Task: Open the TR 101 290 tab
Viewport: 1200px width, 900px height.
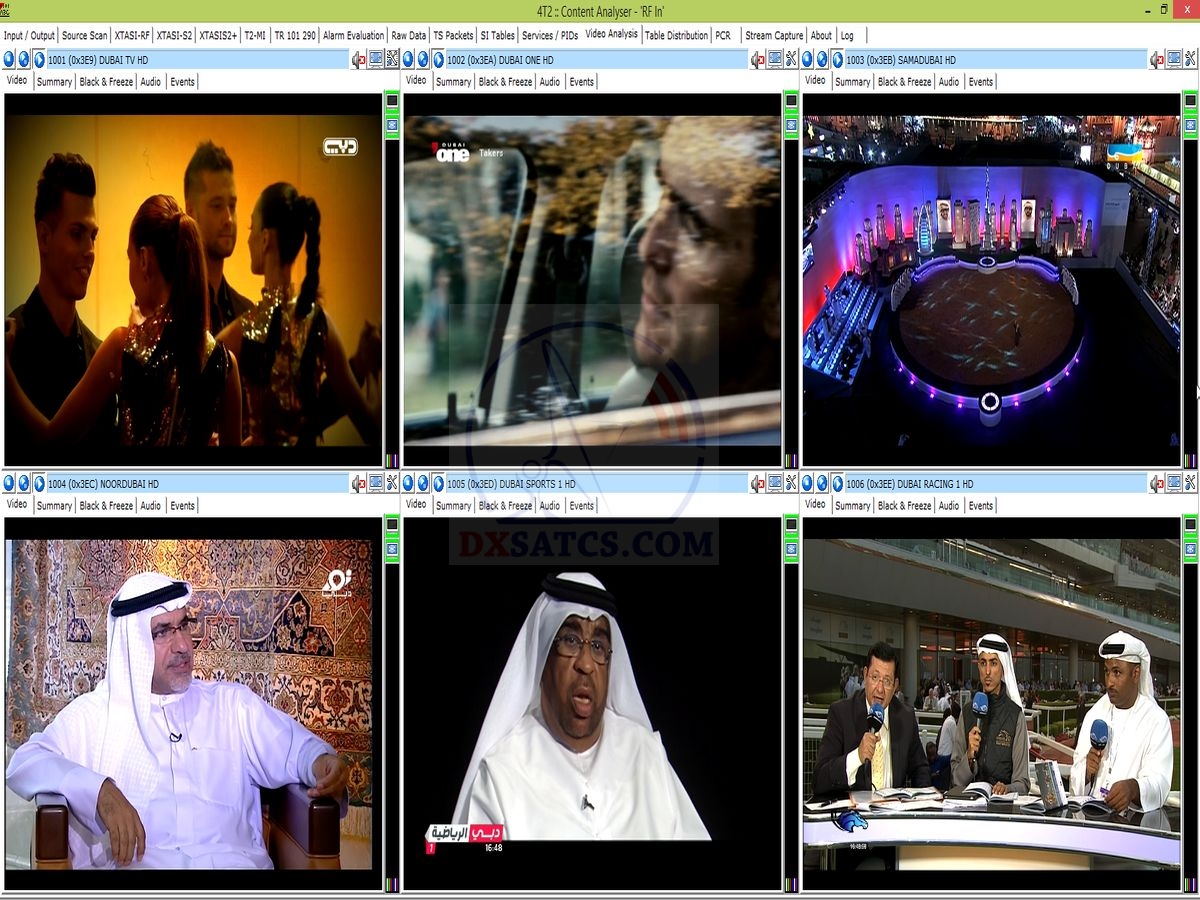Action: tap(295, 35)
